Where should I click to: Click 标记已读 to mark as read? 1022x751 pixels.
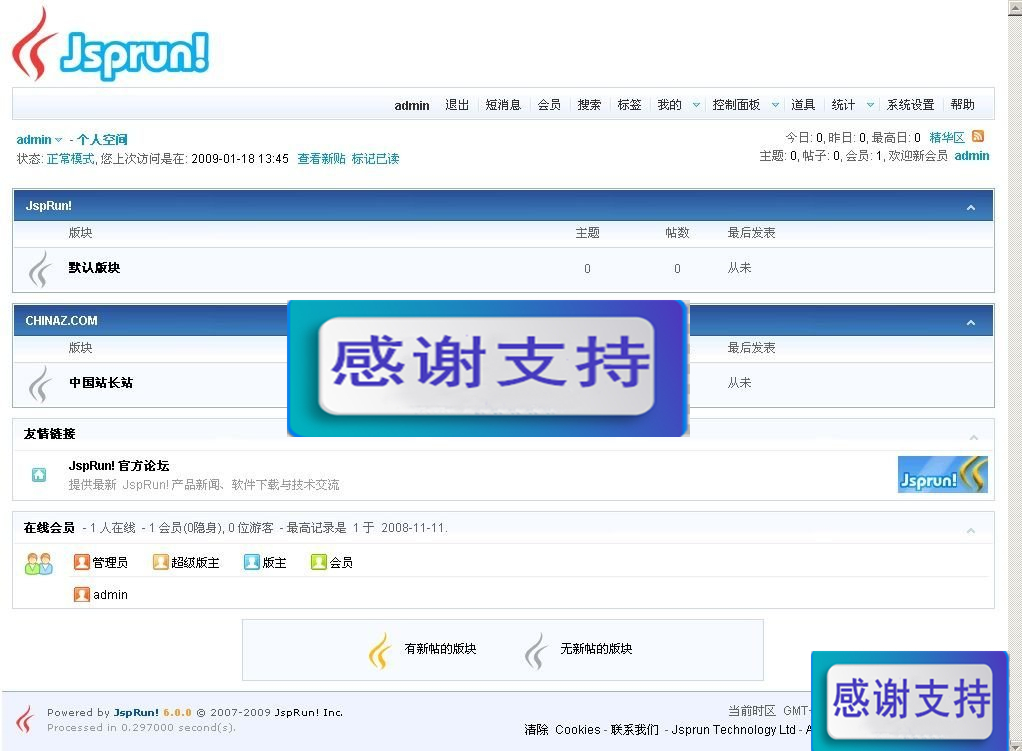click(375, 159)
